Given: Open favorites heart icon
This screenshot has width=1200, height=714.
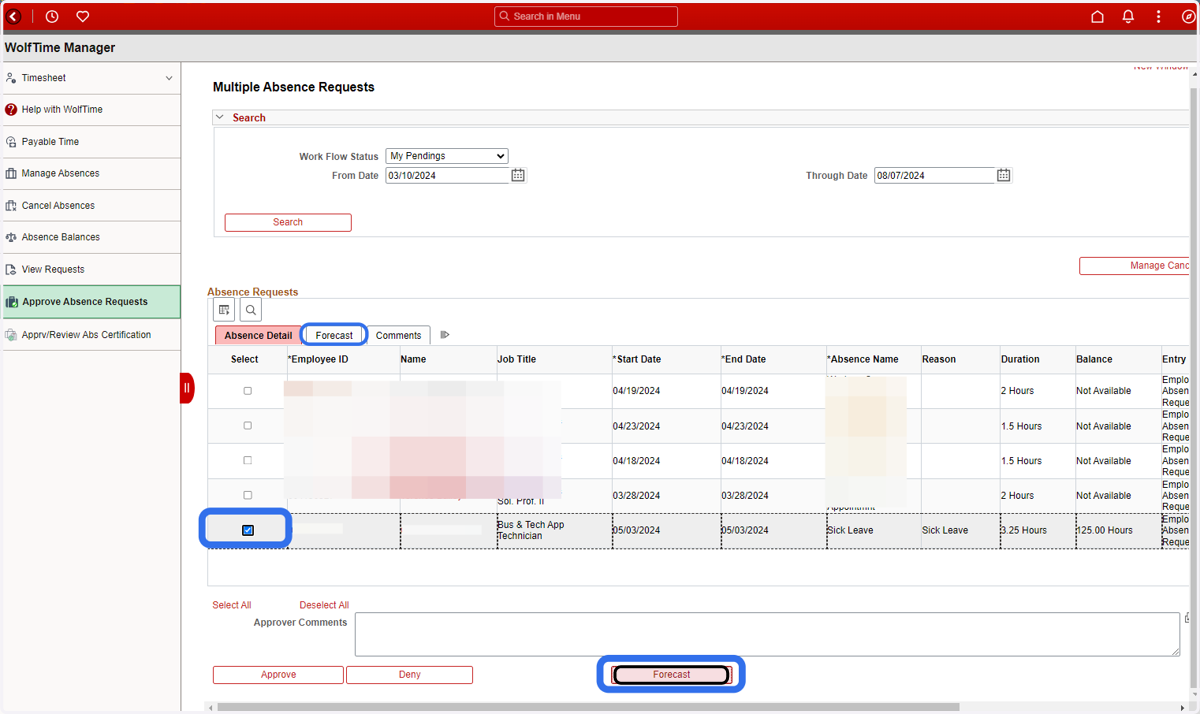Looking at the screenshot, I should point(83,16).
